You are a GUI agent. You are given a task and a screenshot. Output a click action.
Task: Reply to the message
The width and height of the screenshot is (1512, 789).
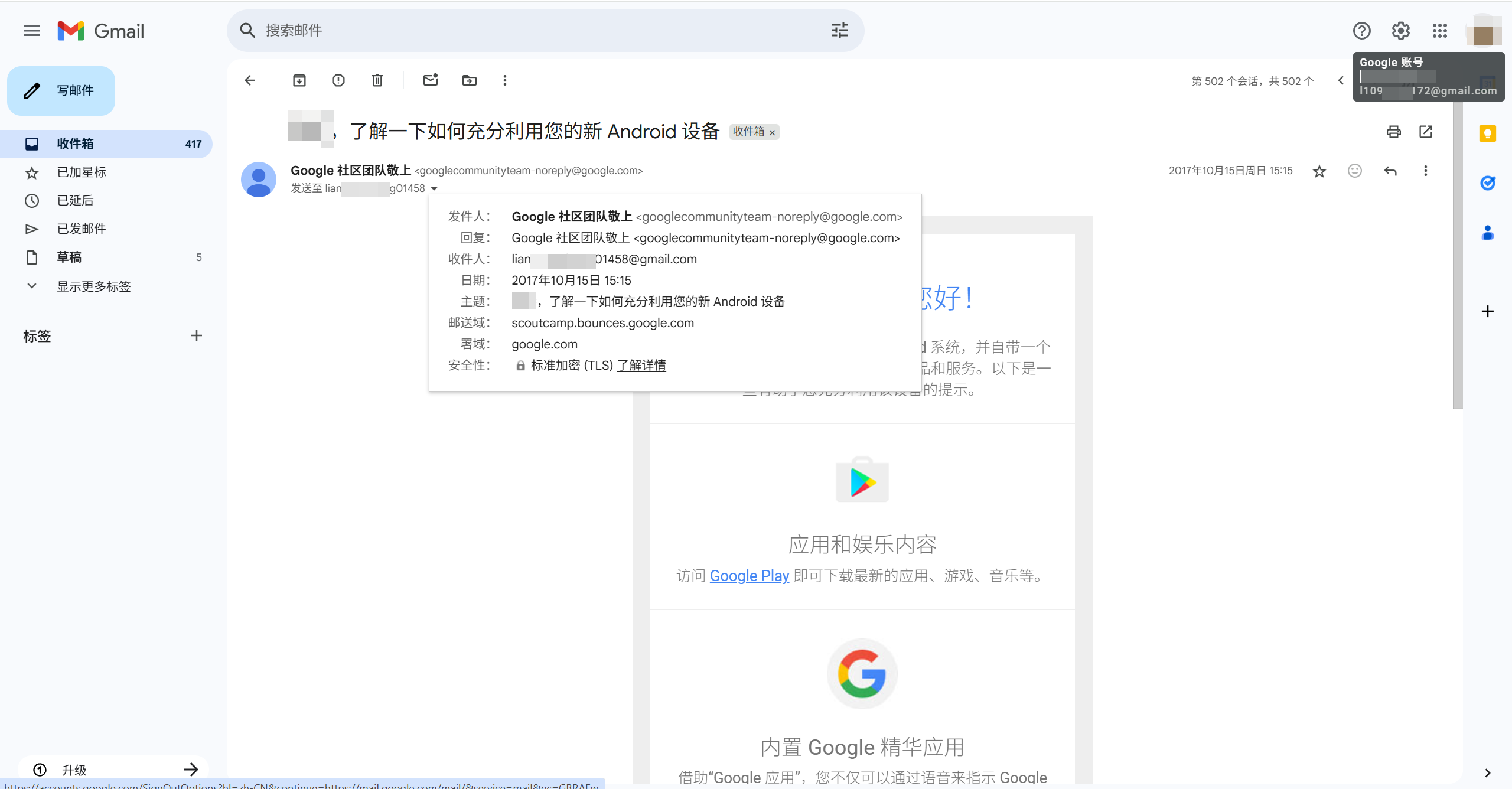coord(1390,171)
